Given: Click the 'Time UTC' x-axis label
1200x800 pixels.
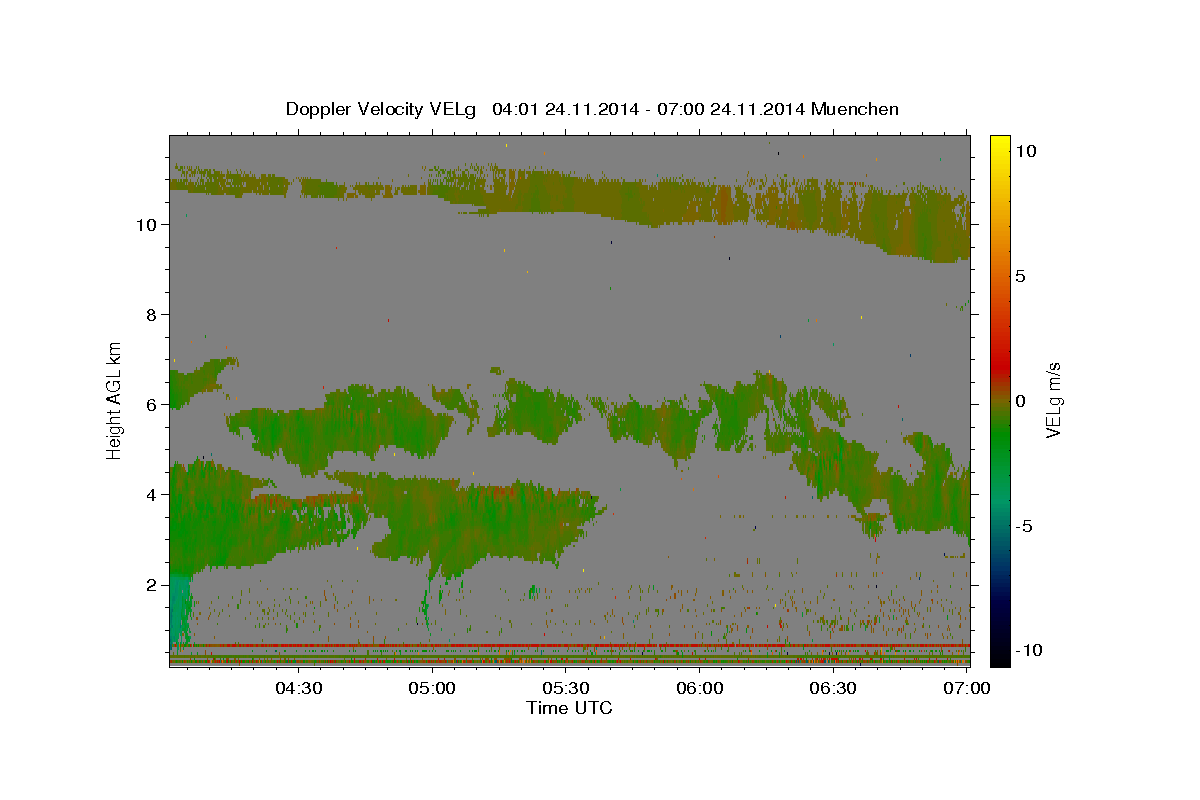Looking at the screenshot, I should pyautogui.click(x=569, y=708).
